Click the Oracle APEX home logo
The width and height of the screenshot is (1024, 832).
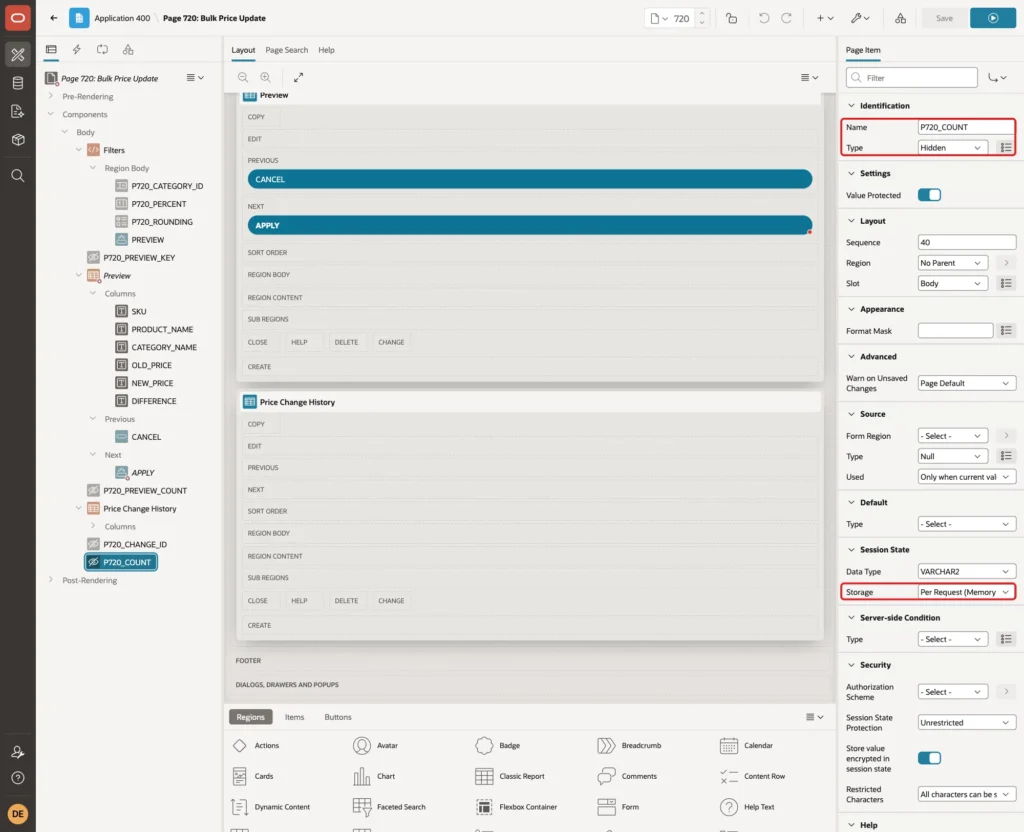18,18
